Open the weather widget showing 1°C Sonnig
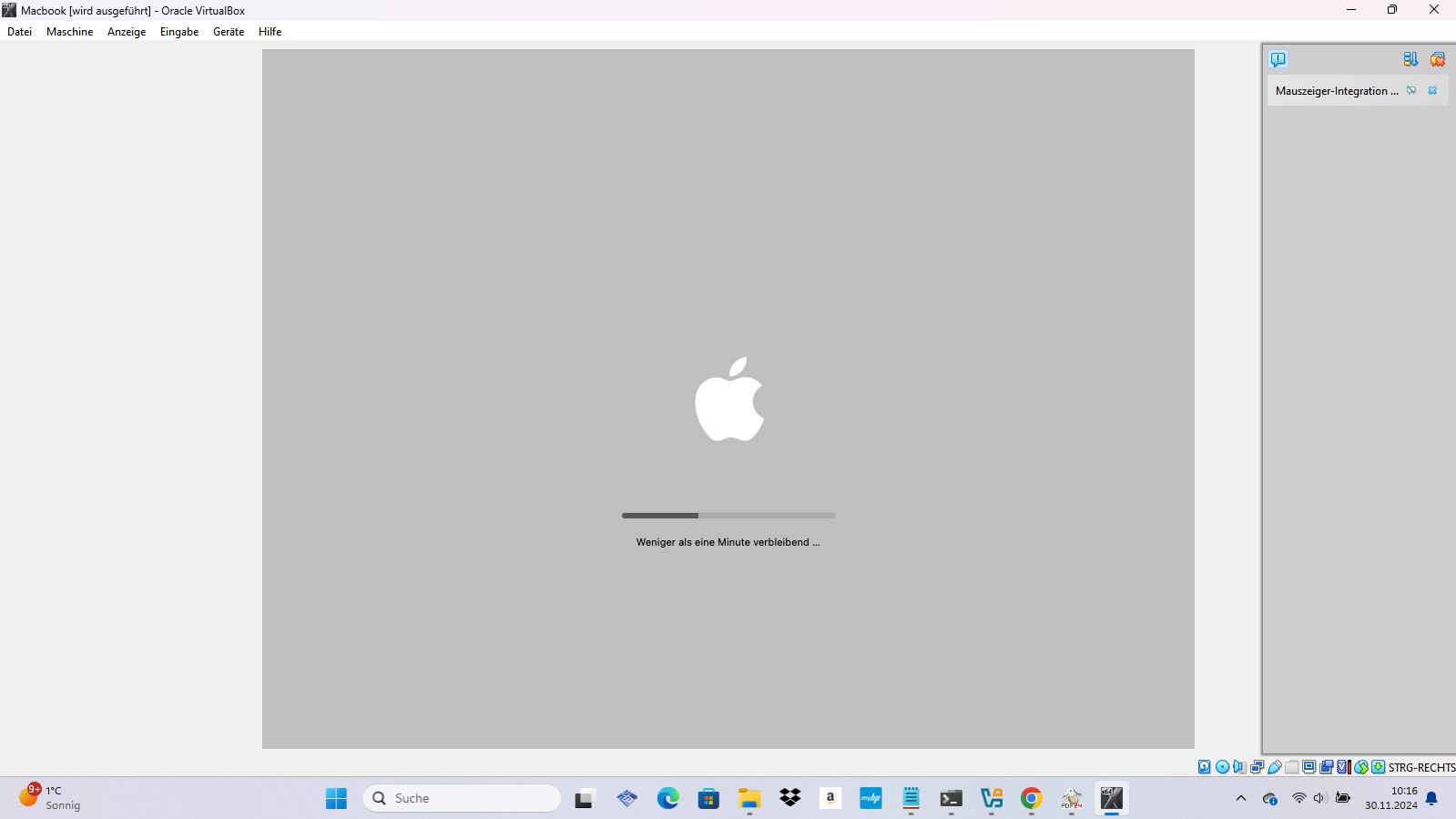 pos(51,798)
